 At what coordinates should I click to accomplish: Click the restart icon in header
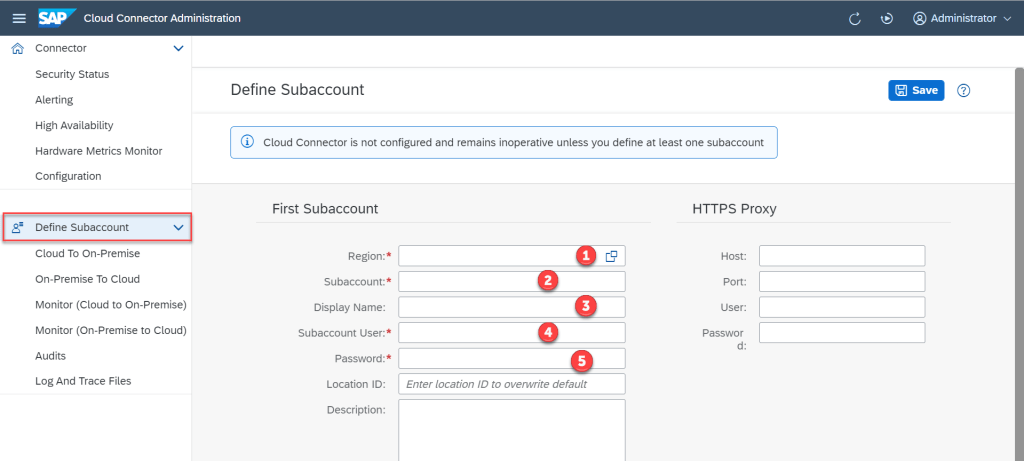[886, 18]
